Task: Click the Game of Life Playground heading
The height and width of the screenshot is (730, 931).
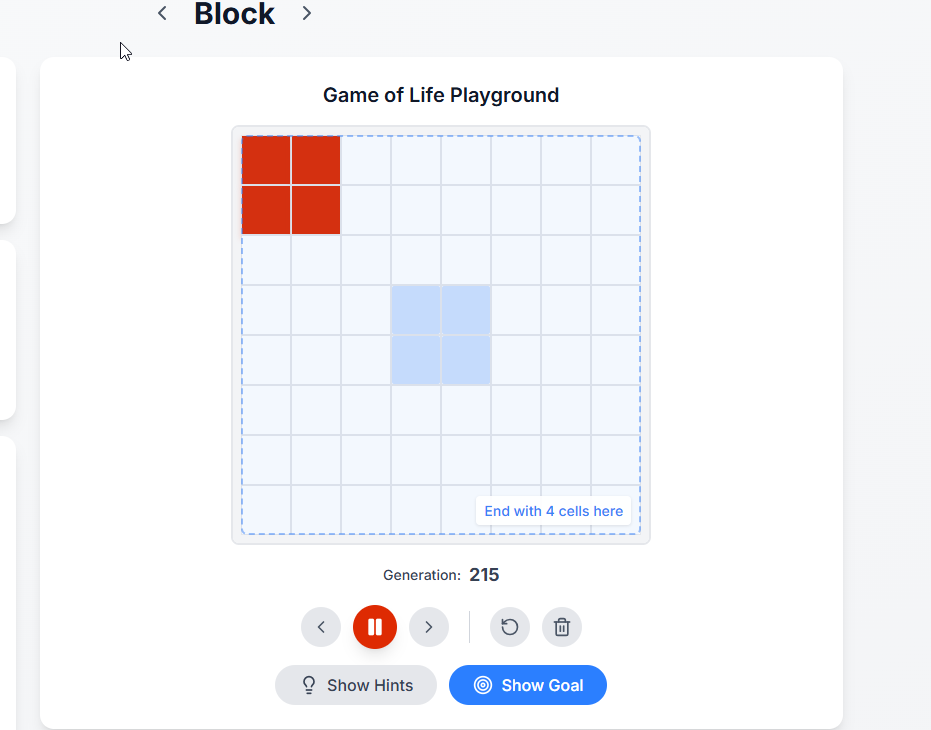Action: (x=441, y=95)
